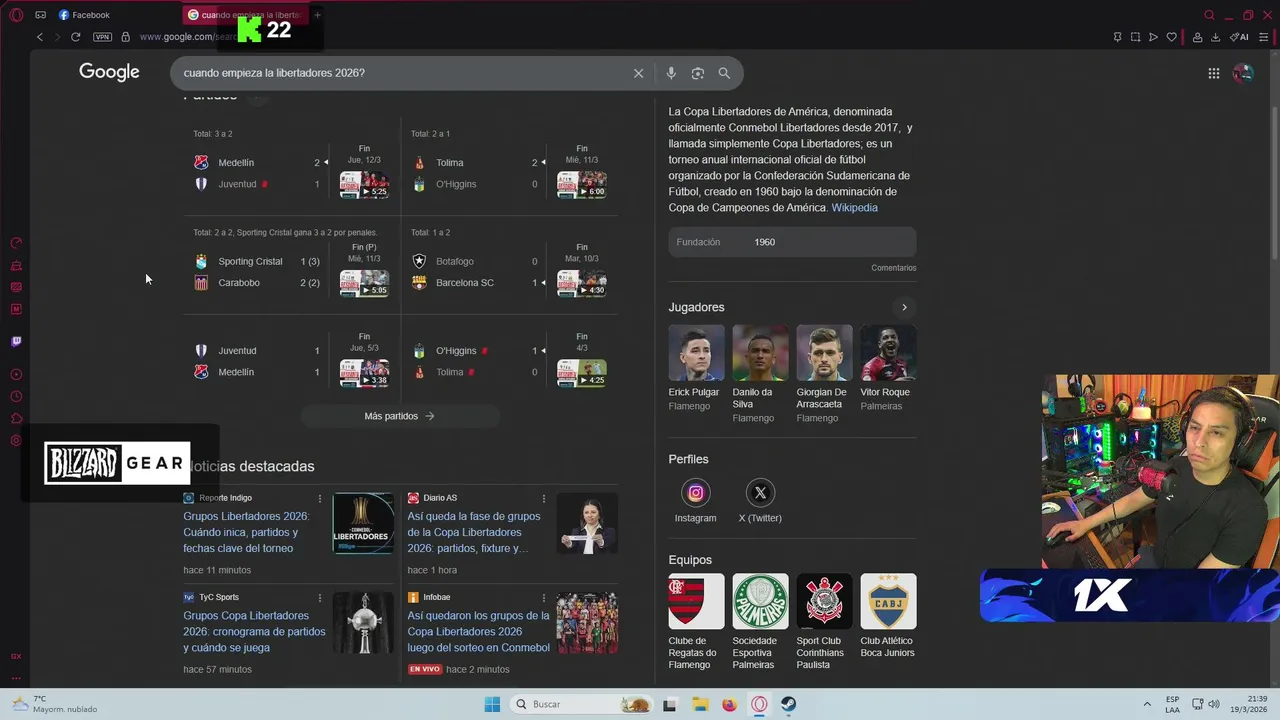Go back to previous page
This screenshot has height=720, width=1280.
40,37
